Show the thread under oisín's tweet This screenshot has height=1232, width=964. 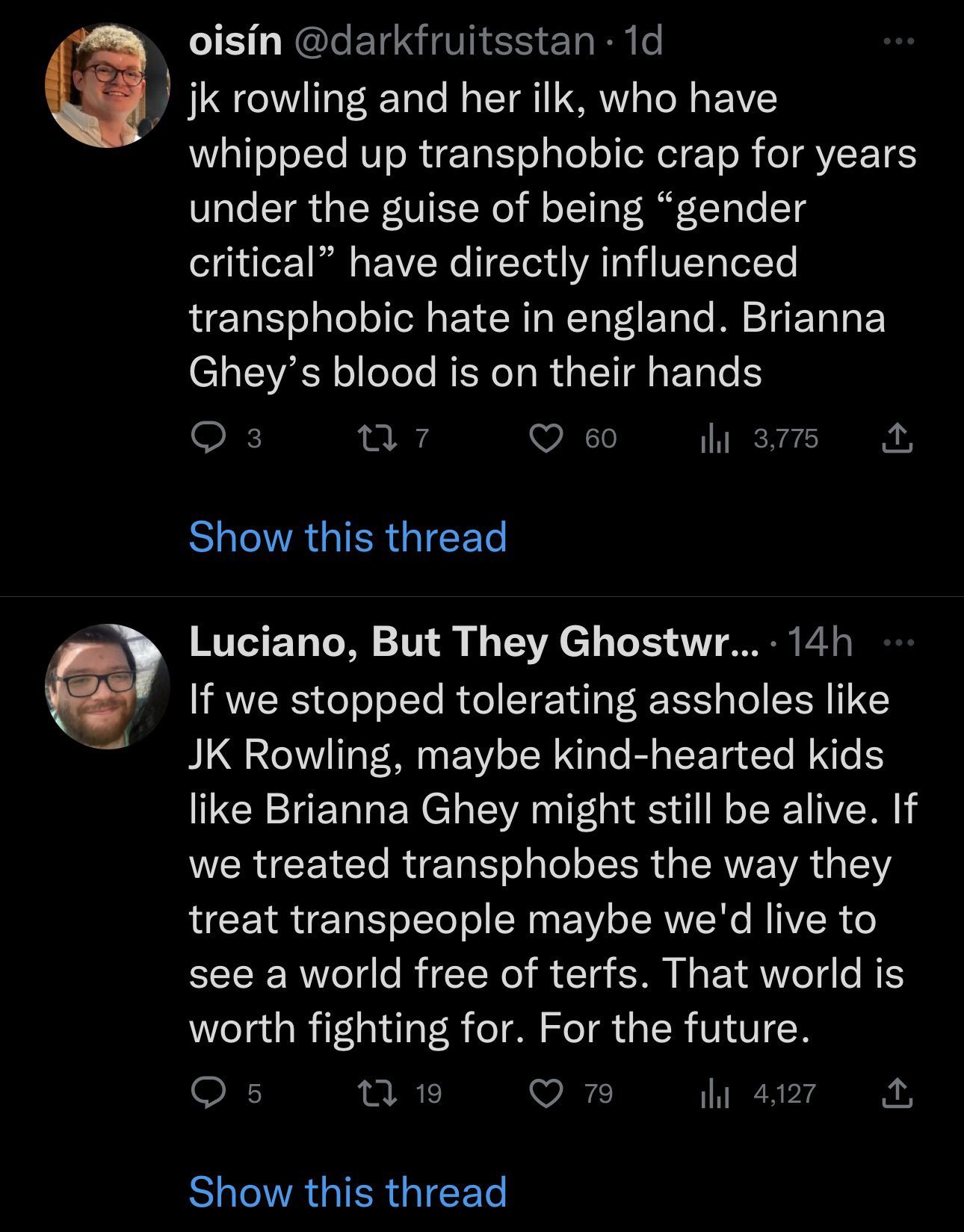pos(347,536)
